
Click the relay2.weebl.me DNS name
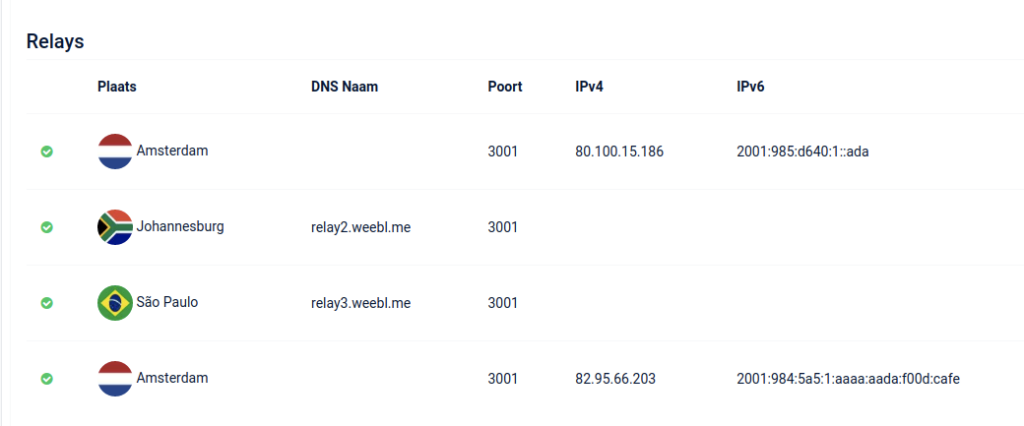[361, 228]
